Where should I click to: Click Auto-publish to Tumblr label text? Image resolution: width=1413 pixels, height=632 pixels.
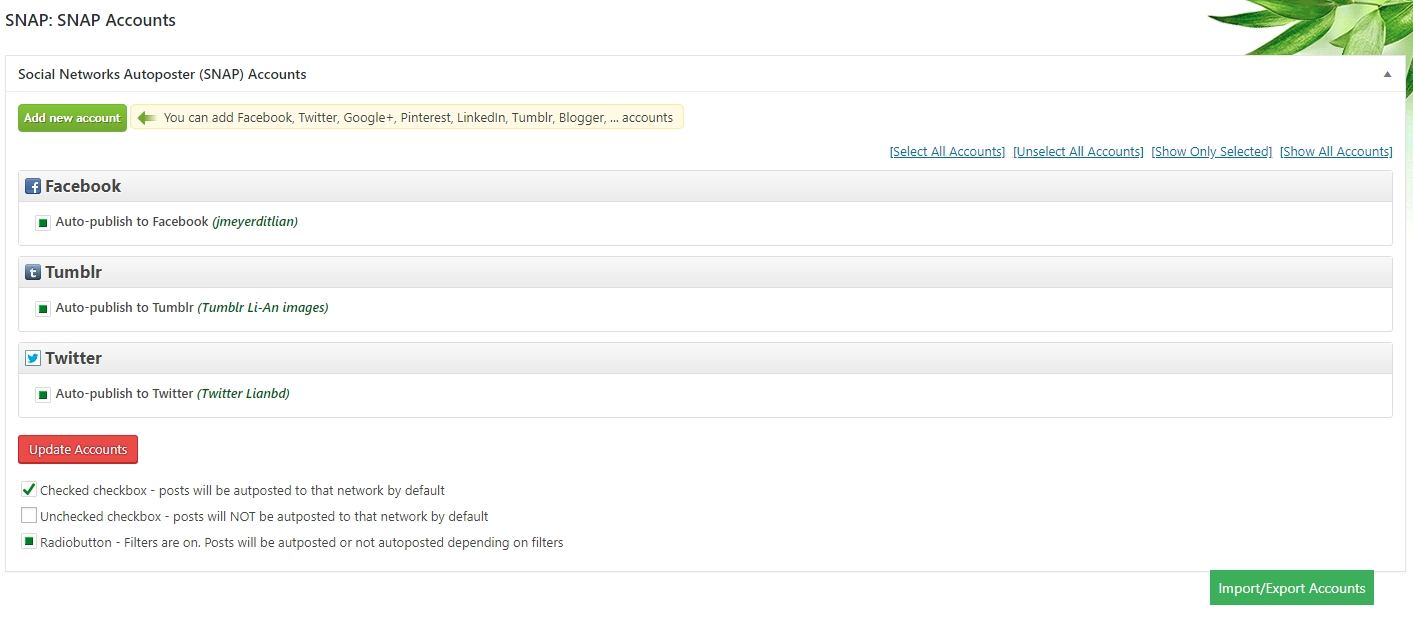124,308
